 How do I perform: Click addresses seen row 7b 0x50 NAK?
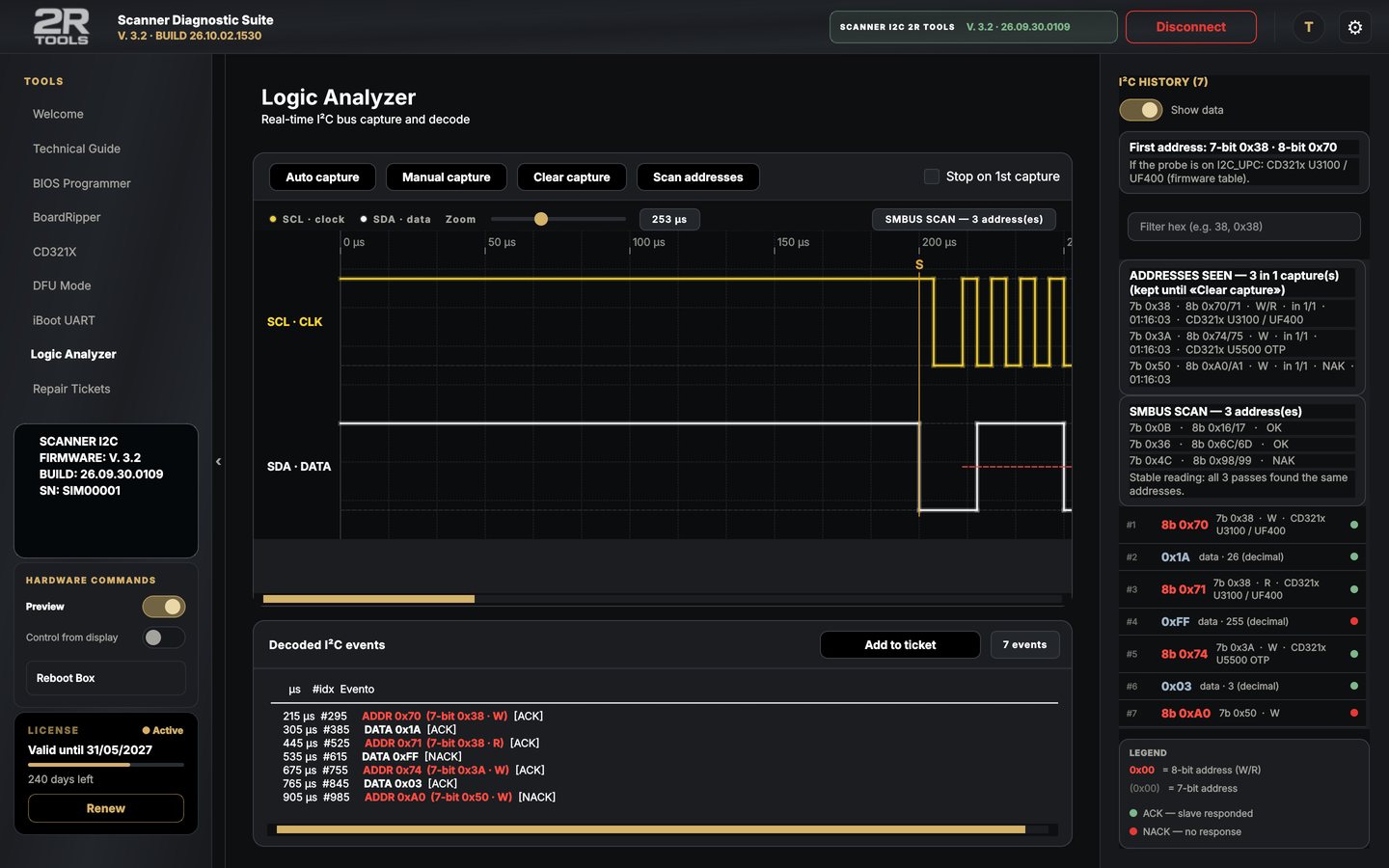(x=1242, y=373)
